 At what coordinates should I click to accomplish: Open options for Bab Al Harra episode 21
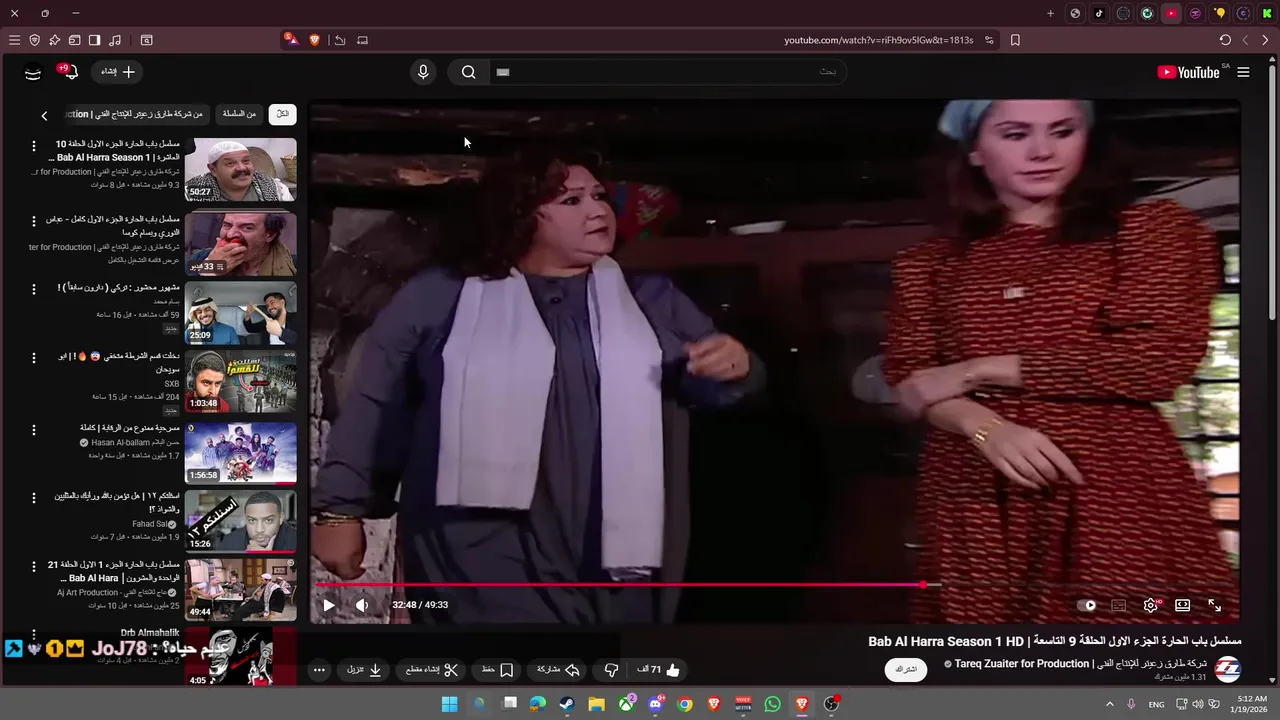(33, 567)
